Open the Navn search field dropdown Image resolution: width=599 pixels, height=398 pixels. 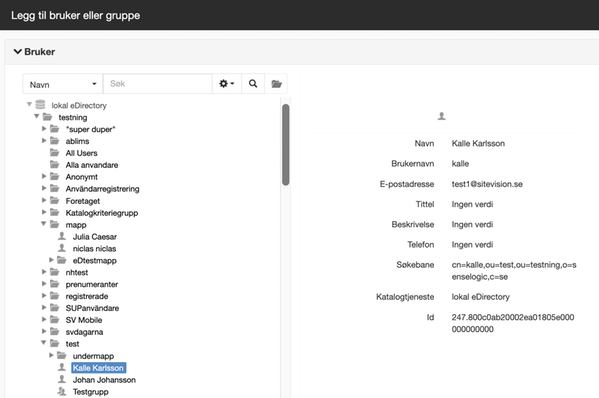63,84
